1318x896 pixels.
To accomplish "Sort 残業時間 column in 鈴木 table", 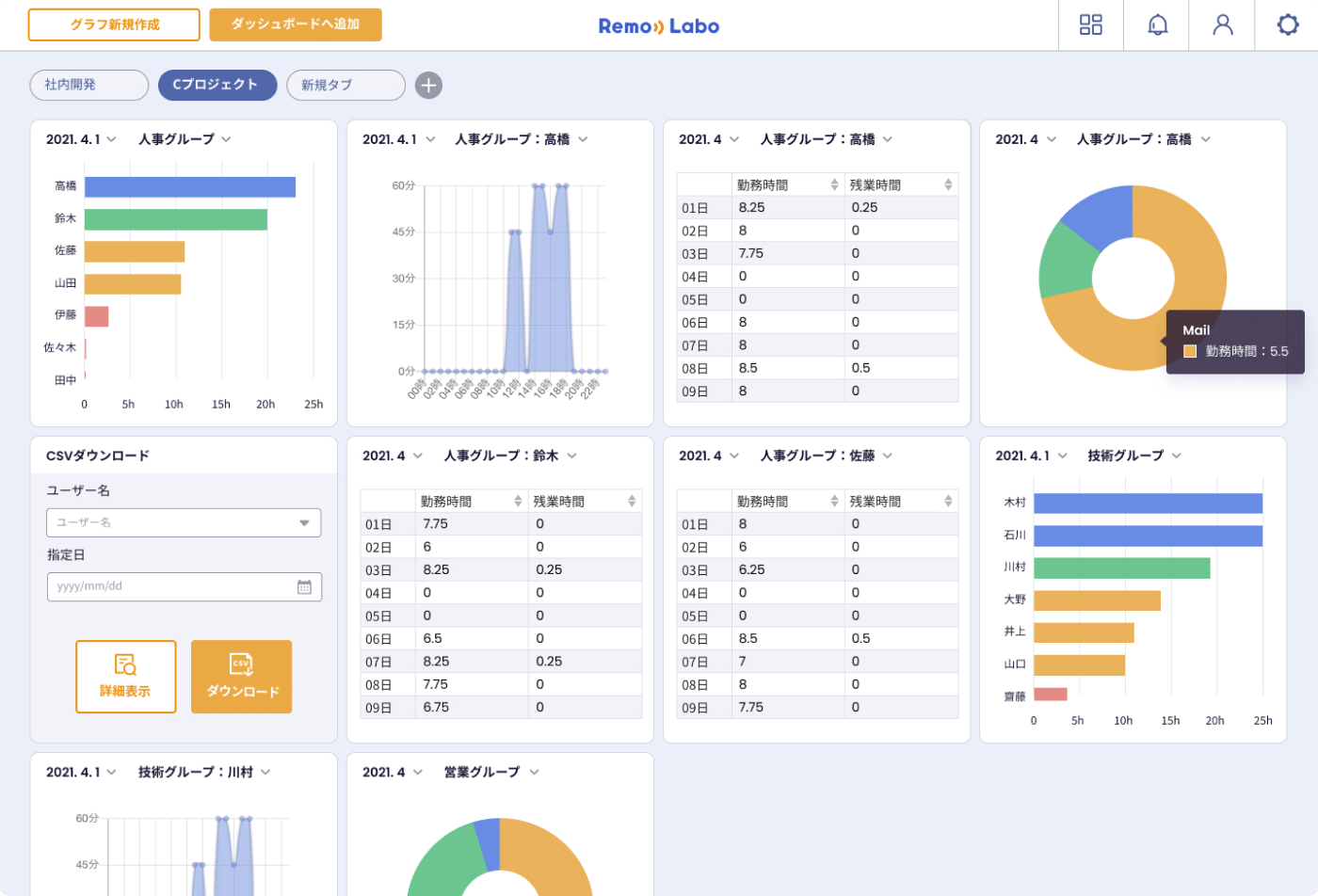I will point(632,502).
